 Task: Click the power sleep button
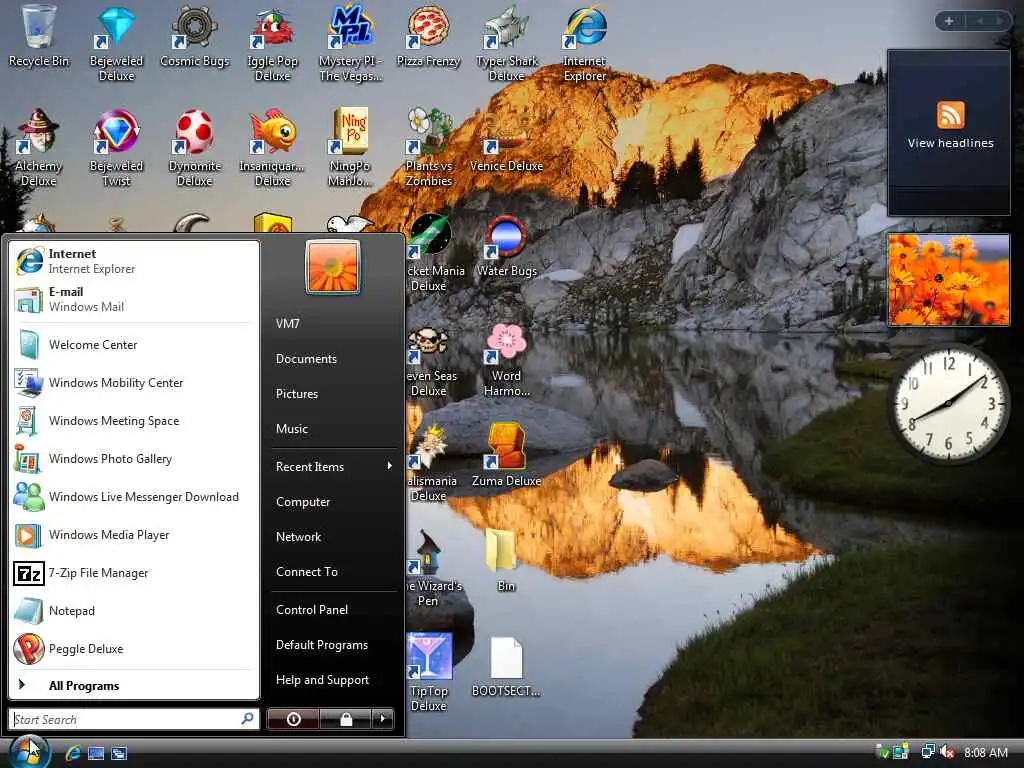point(293,719)
